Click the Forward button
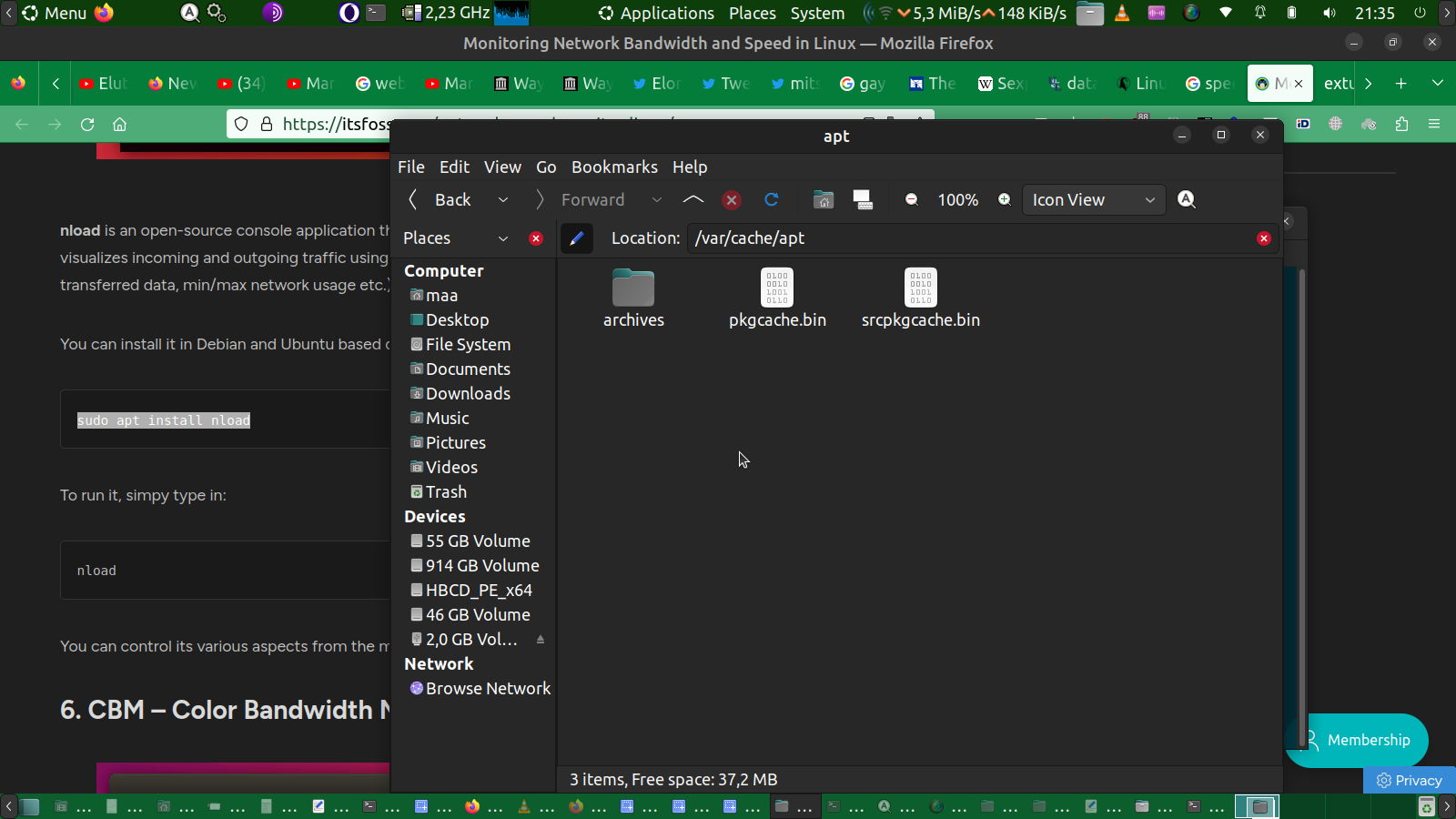 click(582, 199)
